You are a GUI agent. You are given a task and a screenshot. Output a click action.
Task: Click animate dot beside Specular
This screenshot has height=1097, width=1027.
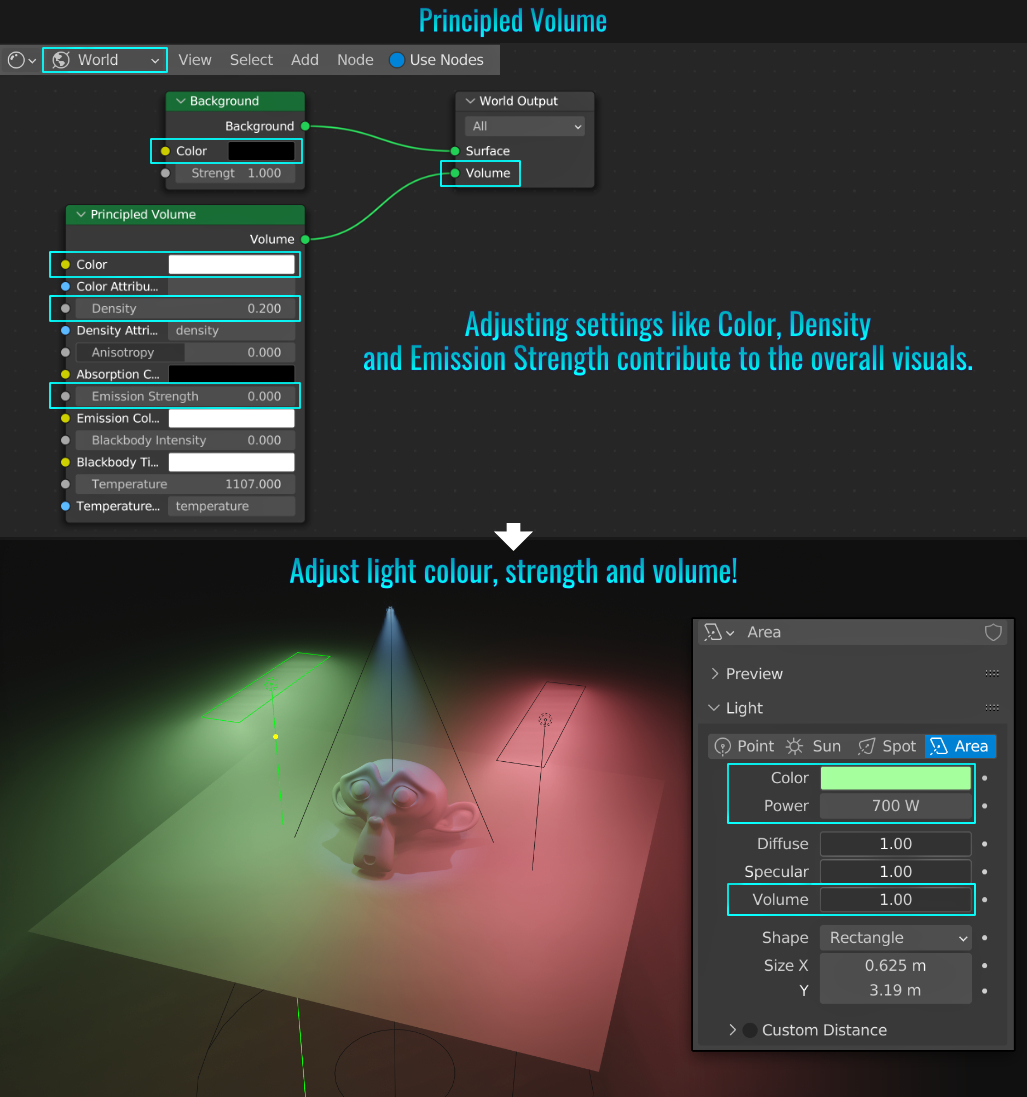[x=984, y=872]
